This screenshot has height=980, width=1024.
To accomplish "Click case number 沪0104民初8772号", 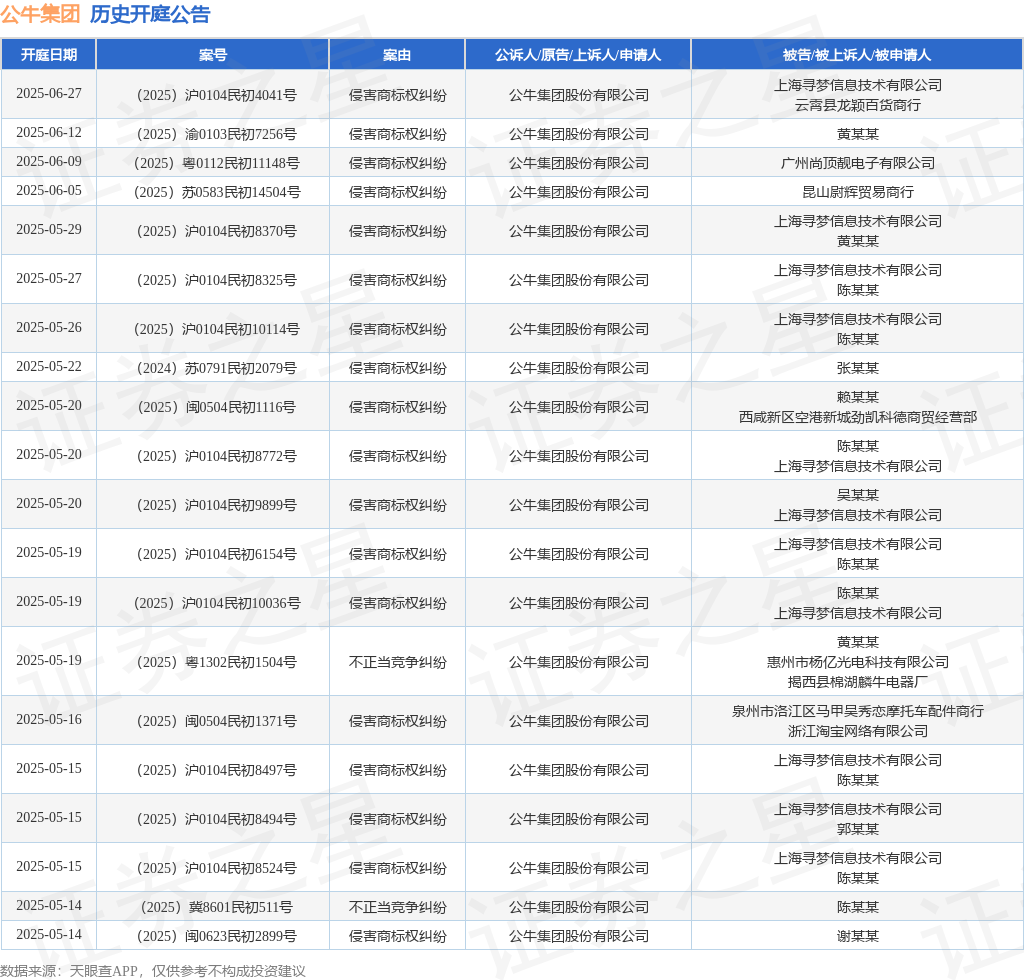I will [x=216, y=457].
